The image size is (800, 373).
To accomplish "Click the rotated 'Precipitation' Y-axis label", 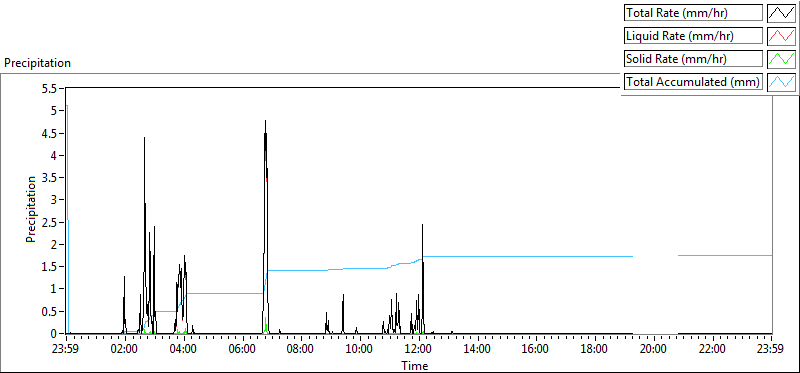I will [x=31, y=209].
